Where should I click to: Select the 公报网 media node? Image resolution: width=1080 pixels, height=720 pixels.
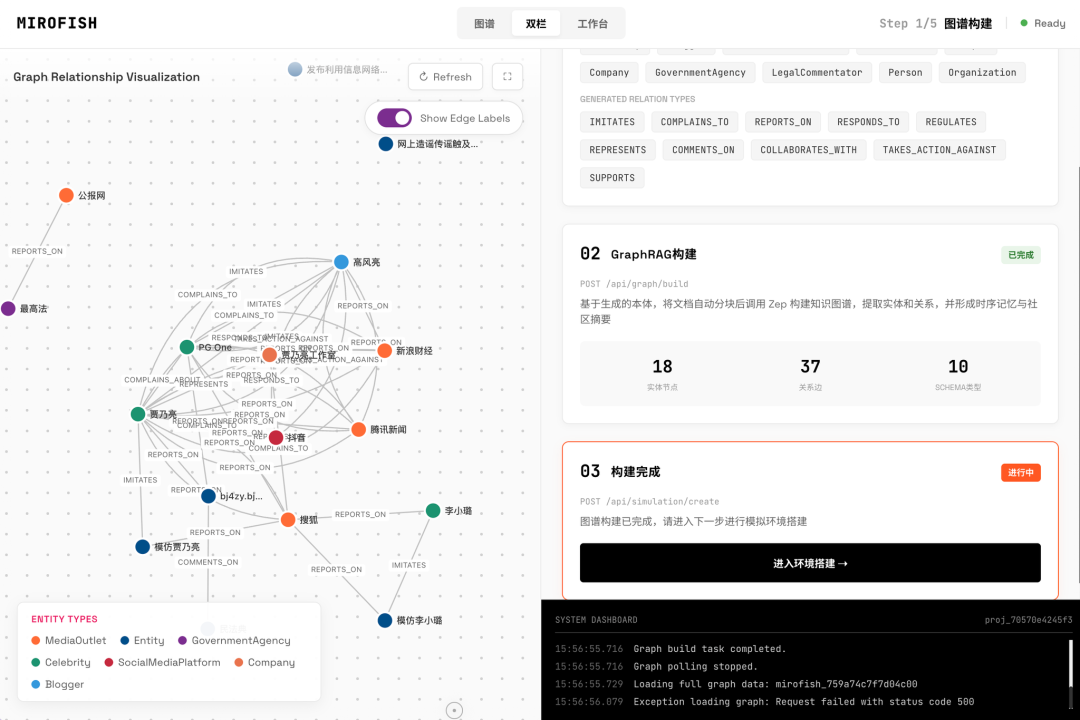pos(66,195)
